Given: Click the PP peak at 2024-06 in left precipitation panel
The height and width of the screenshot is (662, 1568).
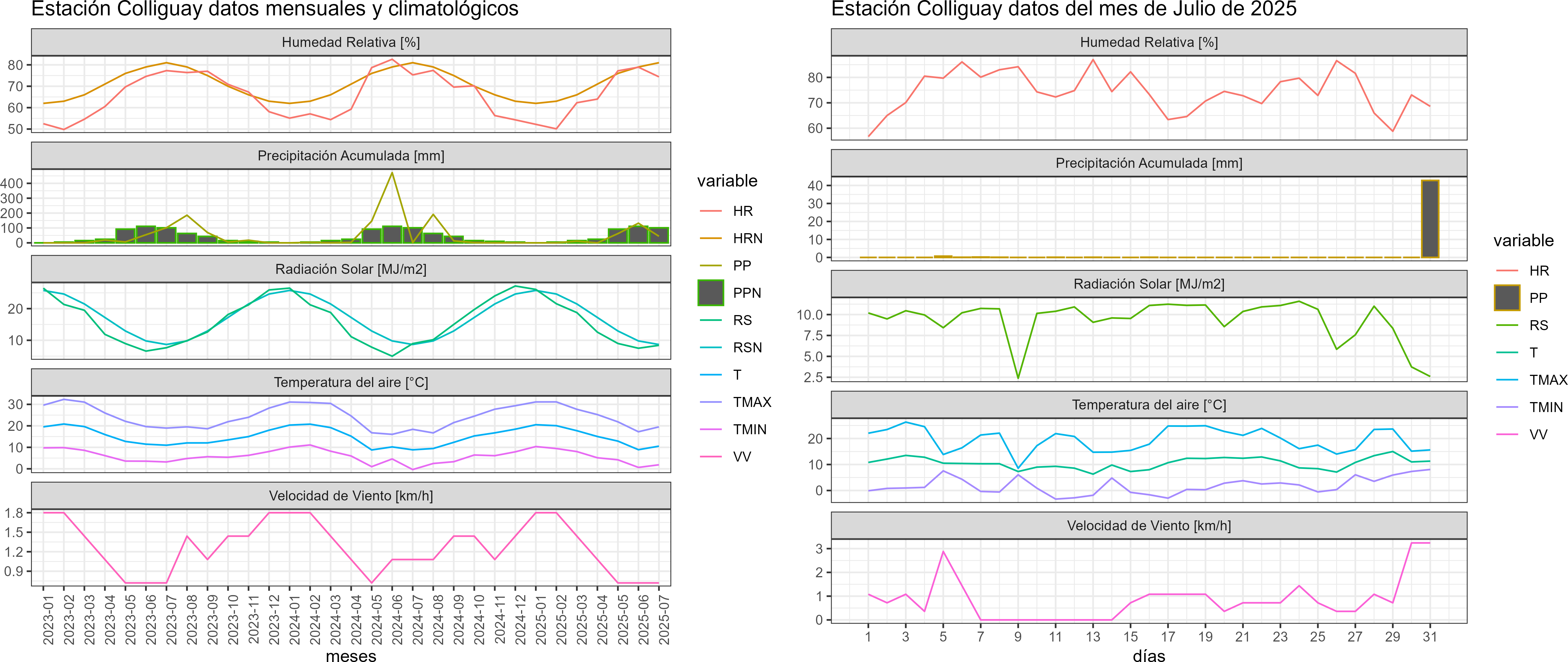Looking at the screenshot, I should tap(392, 173).
